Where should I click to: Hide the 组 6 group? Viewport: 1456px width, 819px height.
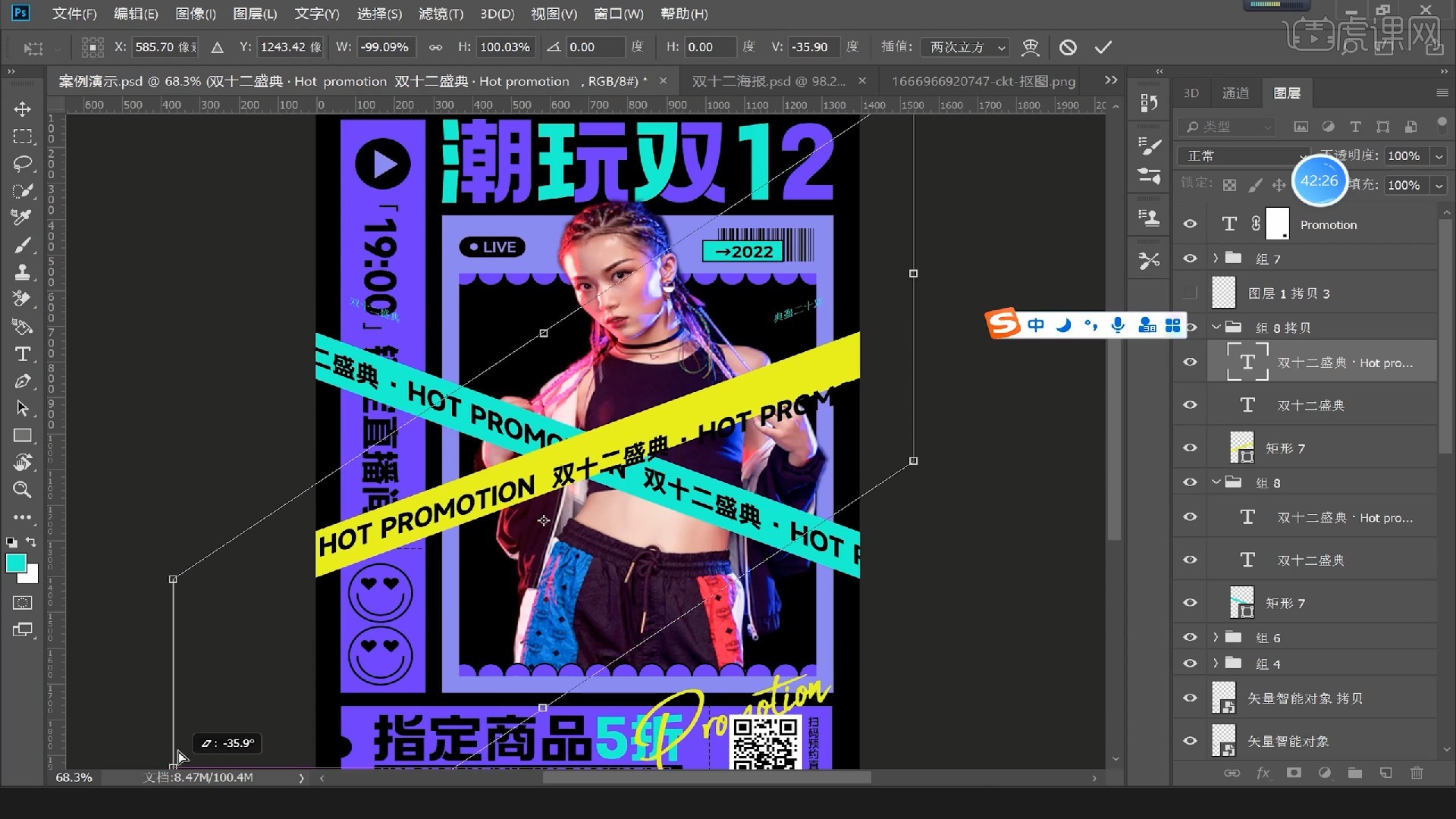[1190, 637]
